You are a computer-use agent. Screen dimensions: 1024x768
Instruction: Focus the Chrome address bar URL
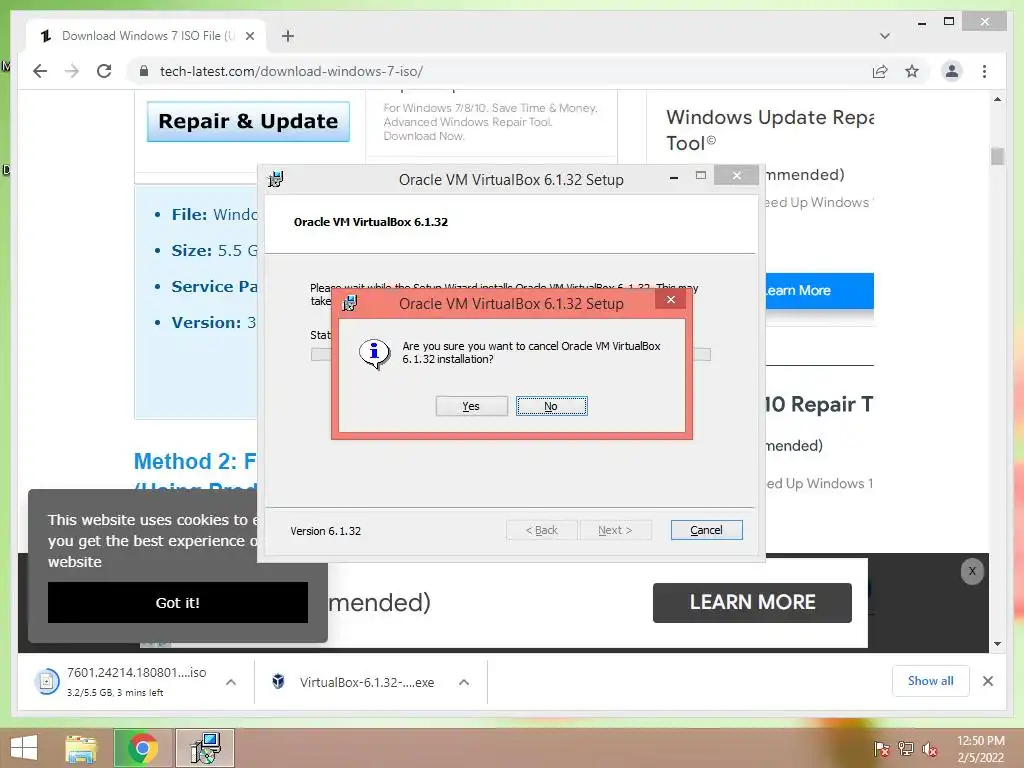coord(291,71)
